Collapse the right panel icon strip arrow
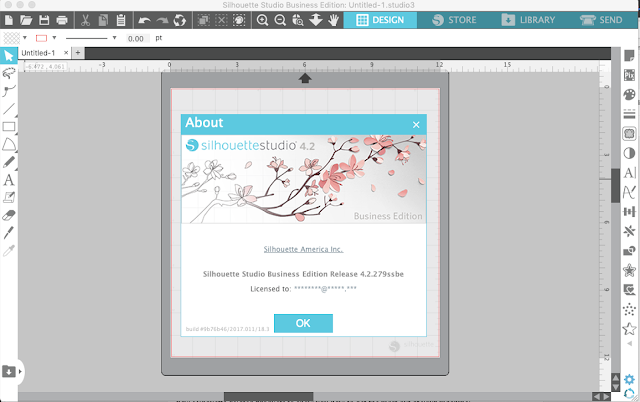 [x=629, y=344]
